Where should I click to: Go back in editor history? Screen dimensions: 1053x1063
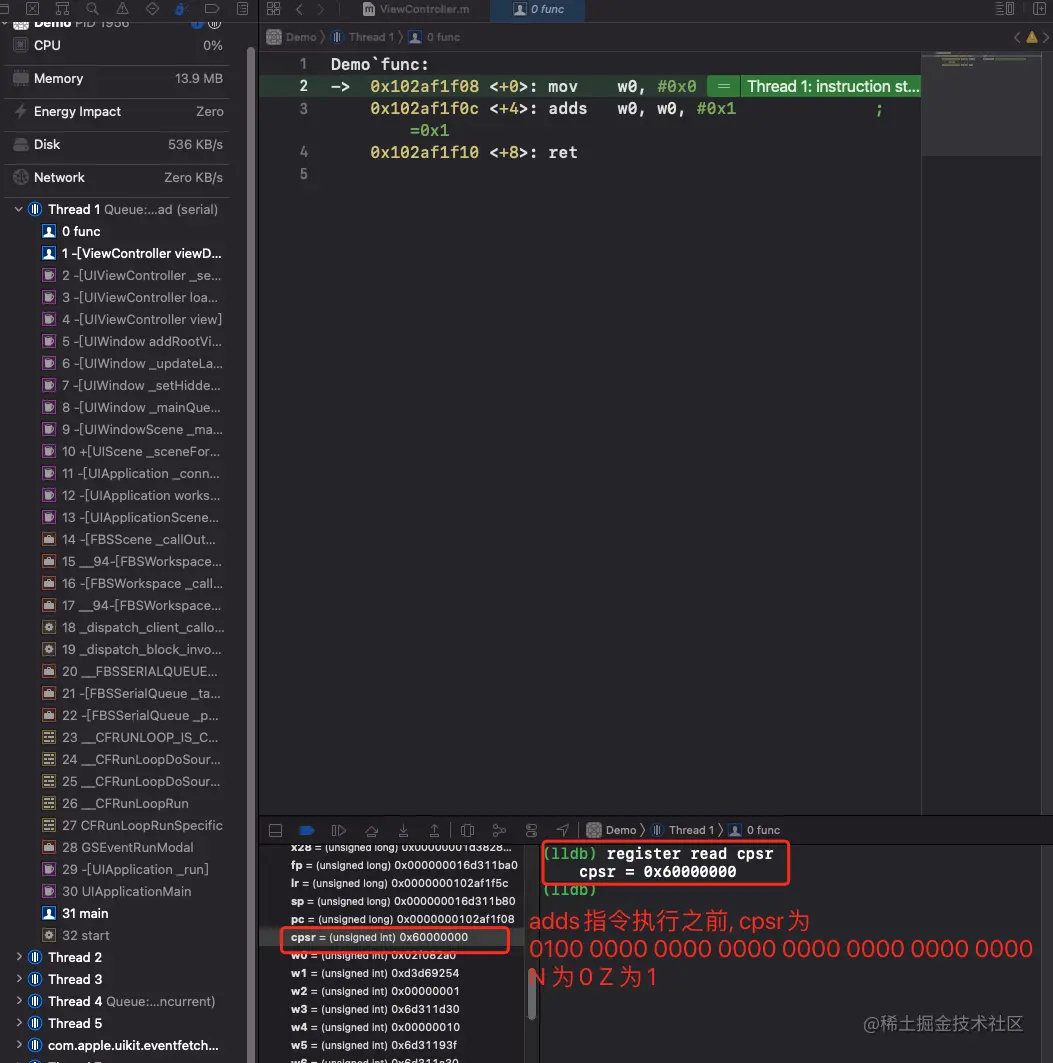pos(299,9)
